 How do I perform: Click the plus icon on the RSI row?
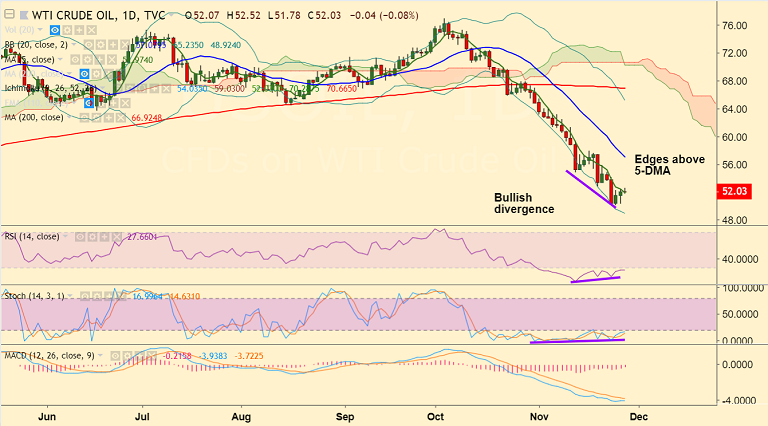[104, 237]
